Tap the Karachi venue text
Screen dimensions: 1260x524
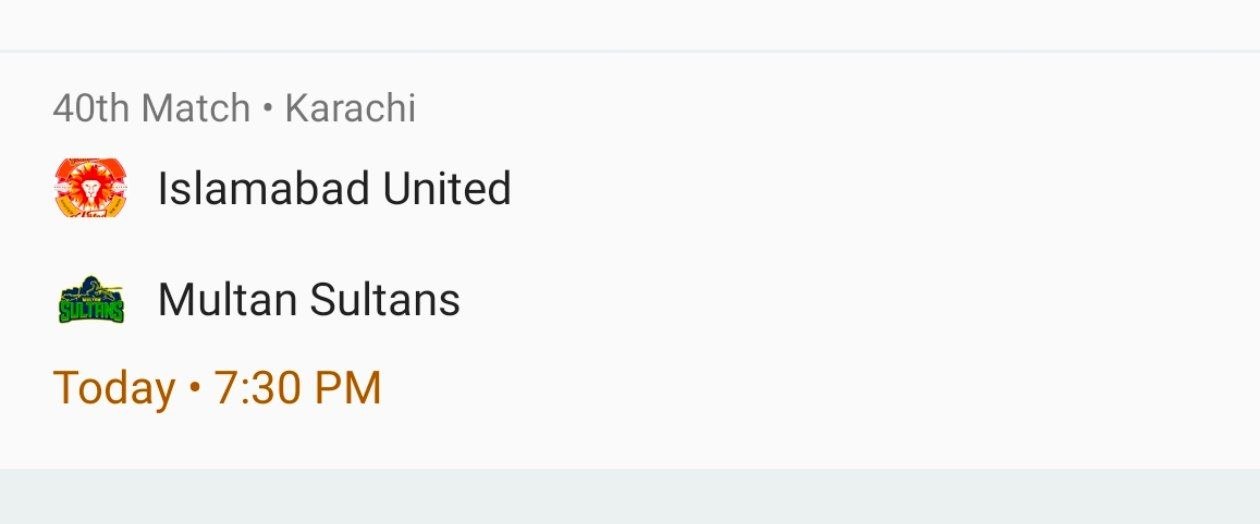point(350,108)
